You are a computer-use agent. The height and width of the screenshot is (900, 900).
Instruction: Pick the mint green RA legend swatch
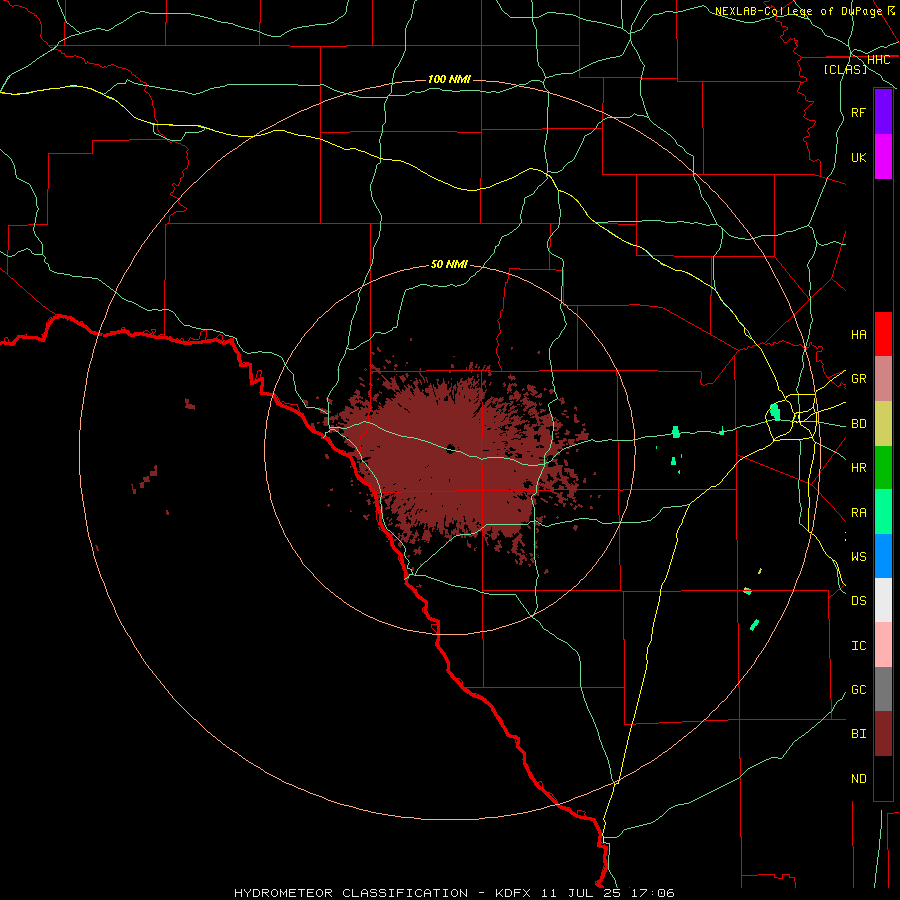tap(883, 512)
